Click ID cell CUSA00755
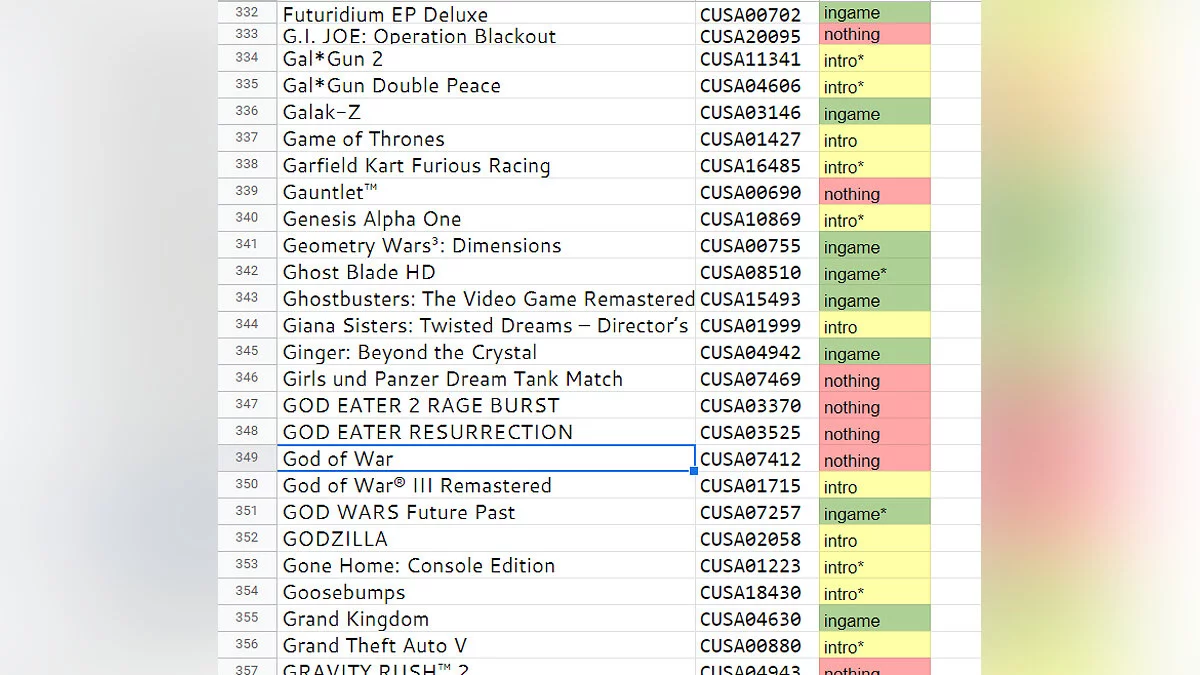 [x=757, y=246]
